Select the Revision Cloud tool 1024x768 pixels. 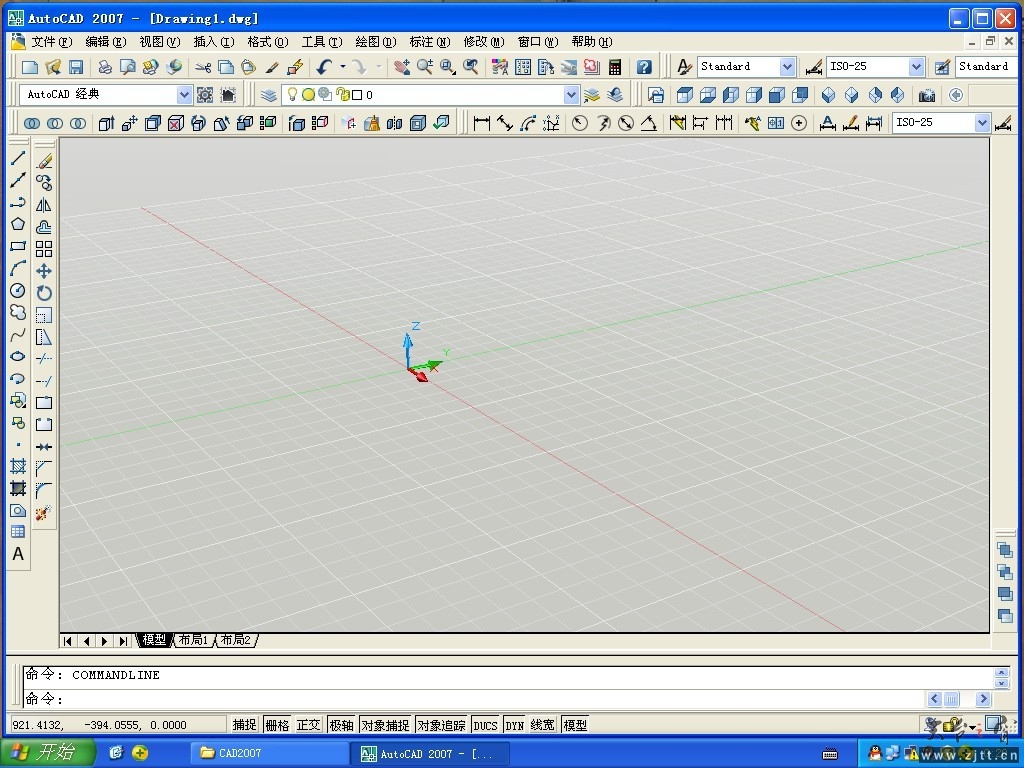(18, 312)
